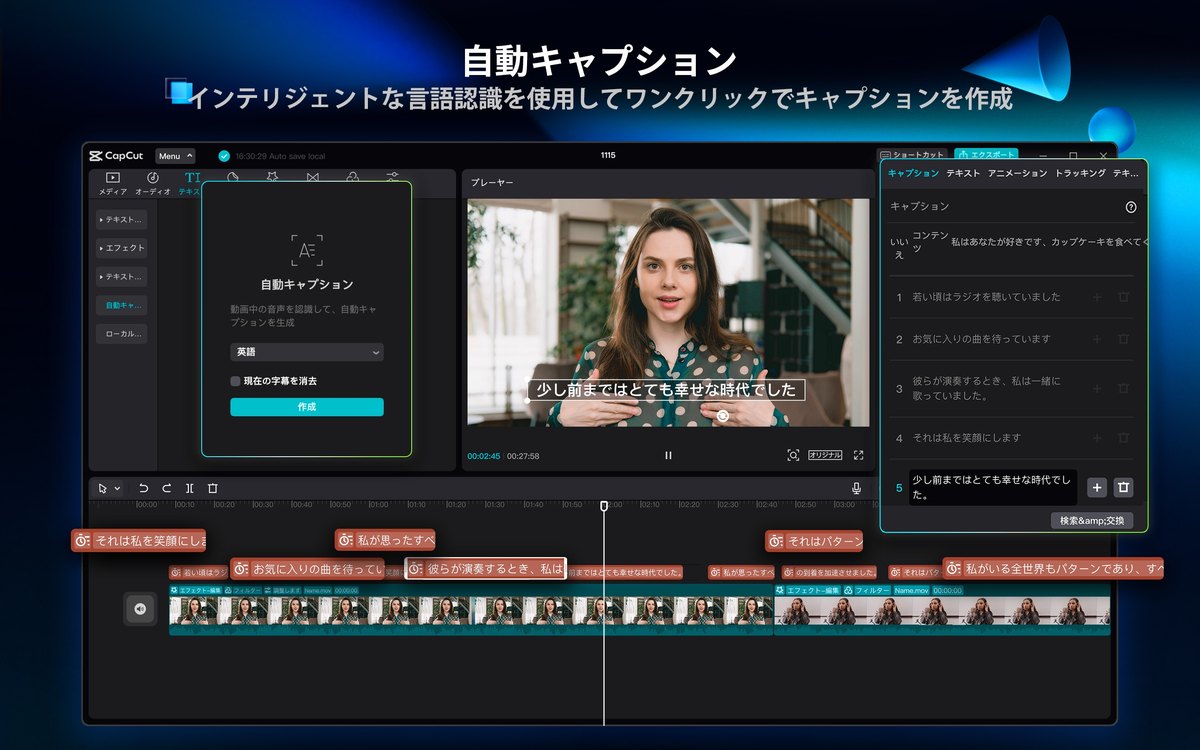Expand the first テキスト… sidebar item
The image size is (1200, 750).
[x=122, y=219]
